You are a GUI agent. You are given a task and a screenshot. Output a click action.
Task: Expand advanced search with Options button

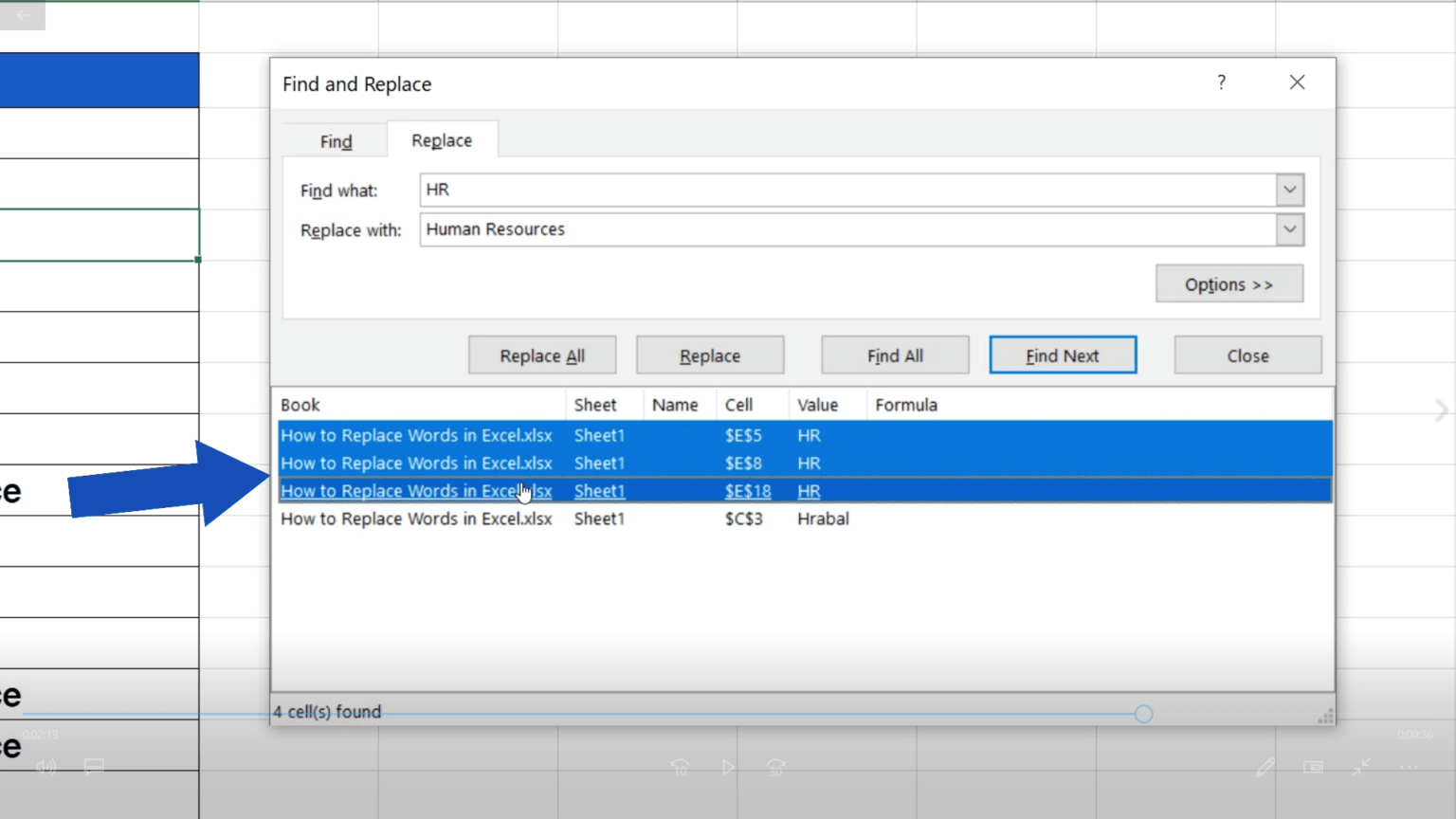coord(1228,283)
